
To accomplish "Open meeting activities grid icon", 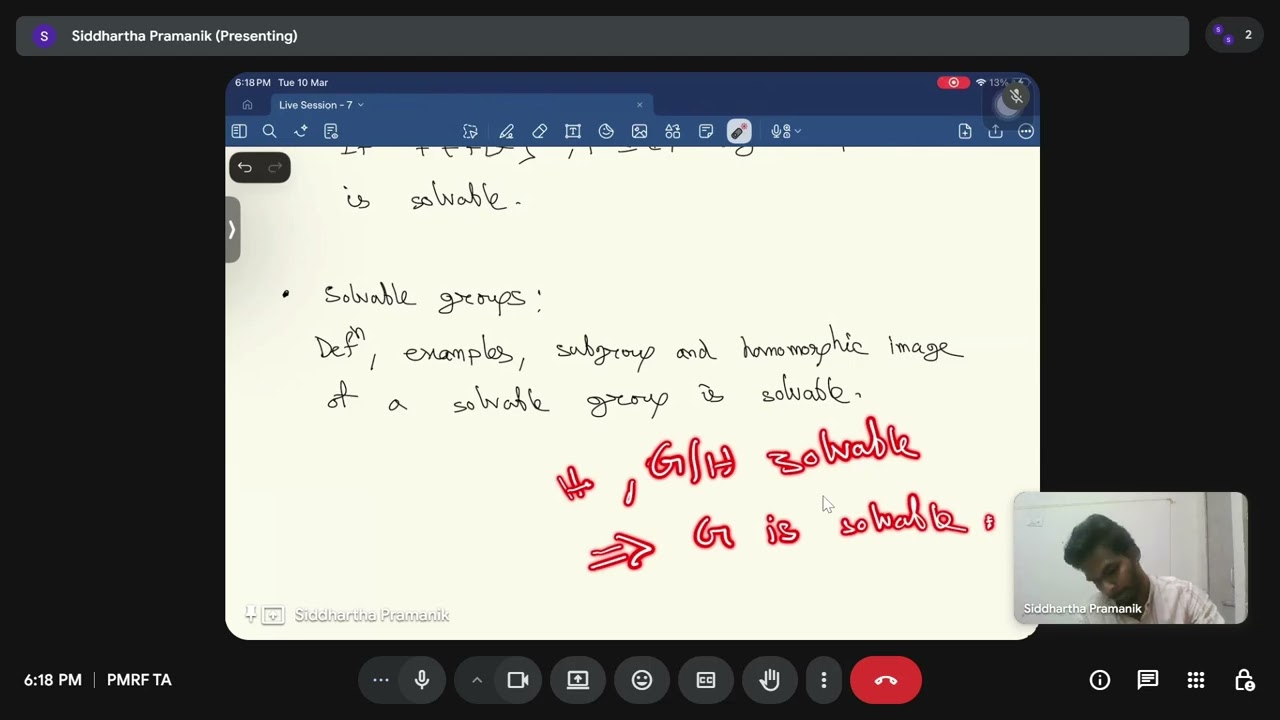I will tap(1196, 680).
